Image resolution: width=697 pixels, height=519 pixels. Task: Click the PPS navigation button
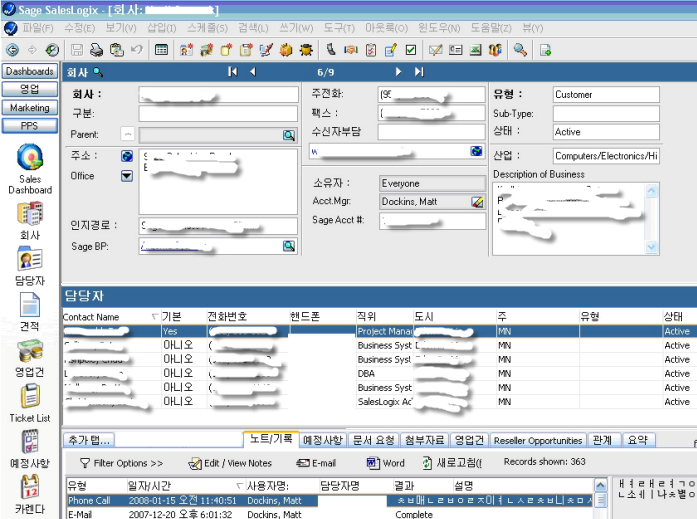coord(30,126)
